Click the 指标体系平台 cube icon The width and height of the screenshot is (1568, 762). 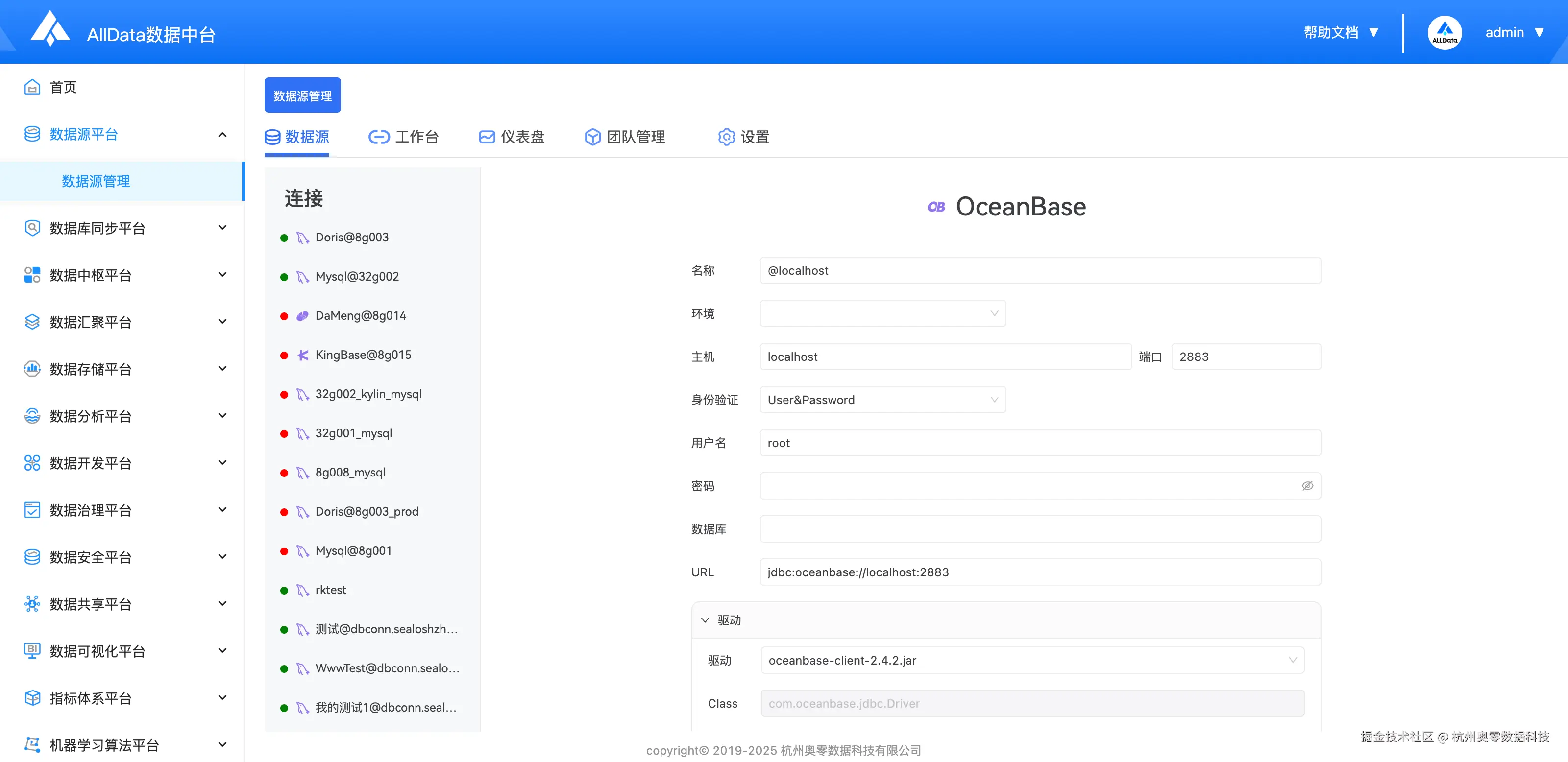pyautogui.click(x=32, y=698)
